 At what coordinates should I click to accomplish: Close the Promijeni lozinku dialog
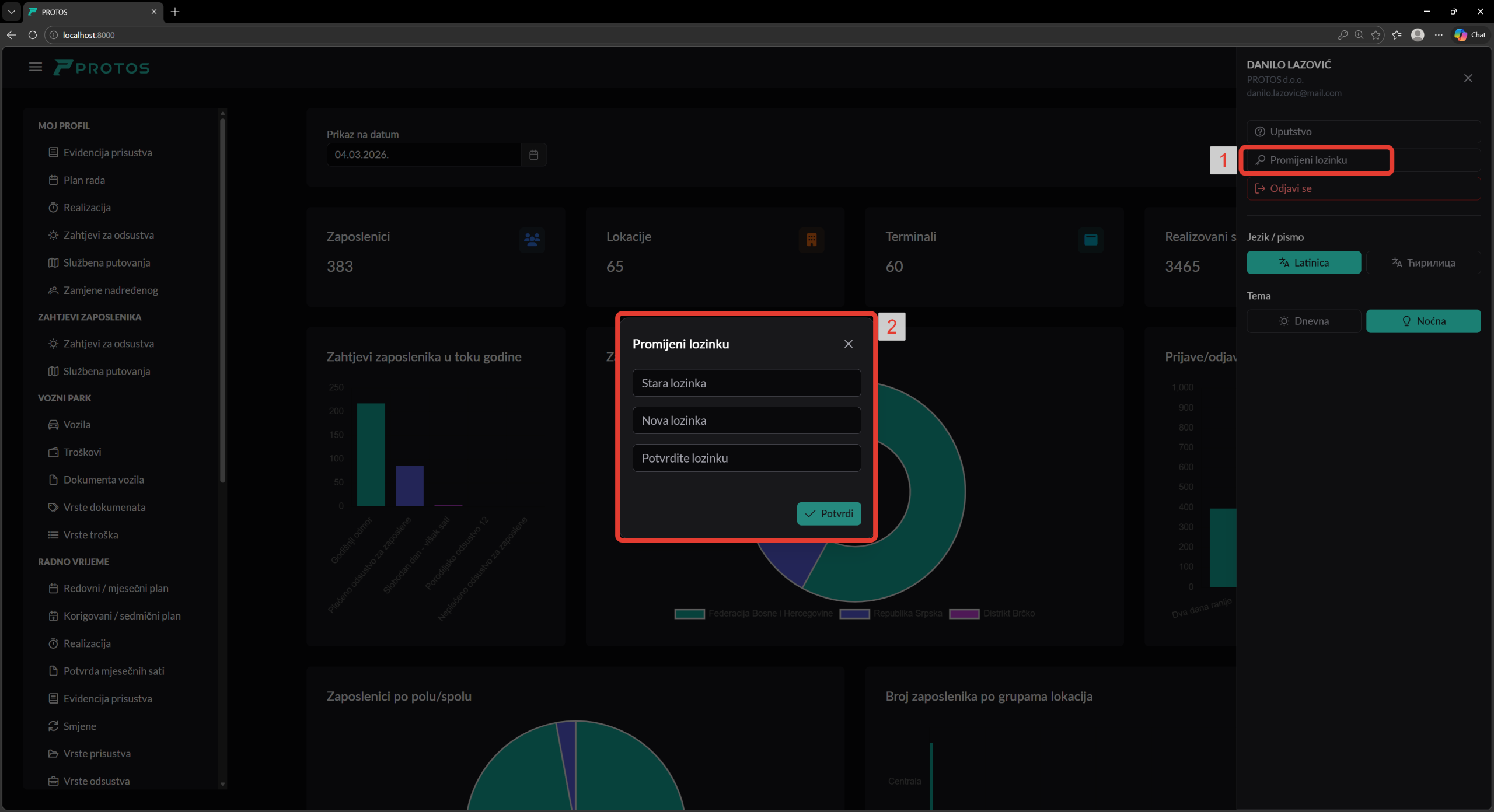(x=848, y=344)
